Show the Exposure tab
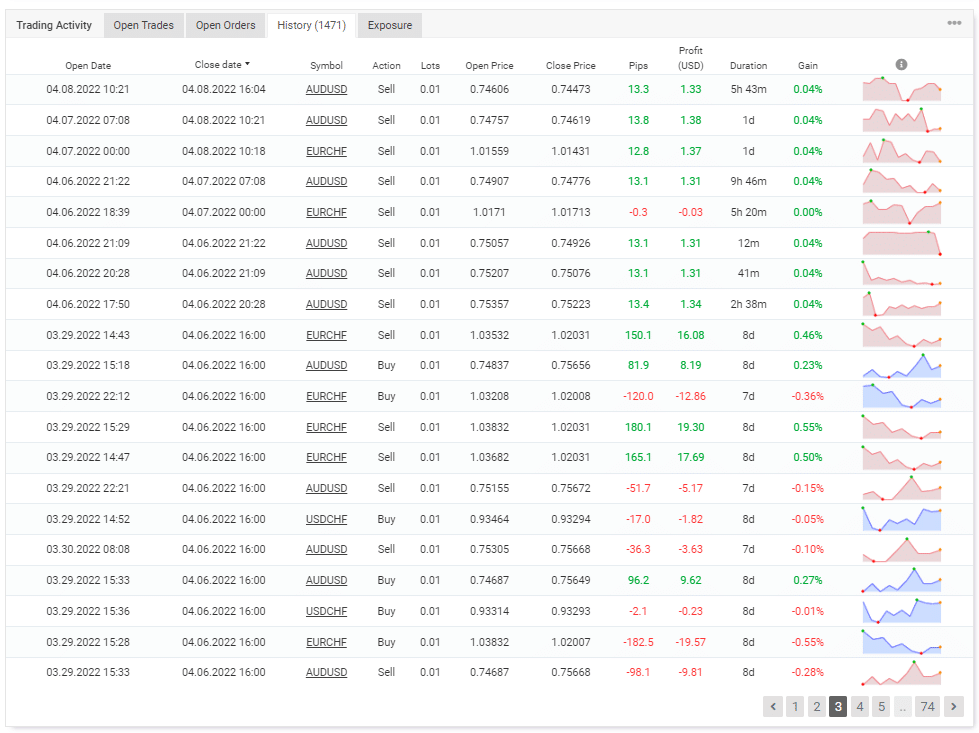979x733 pixels. 390,25
